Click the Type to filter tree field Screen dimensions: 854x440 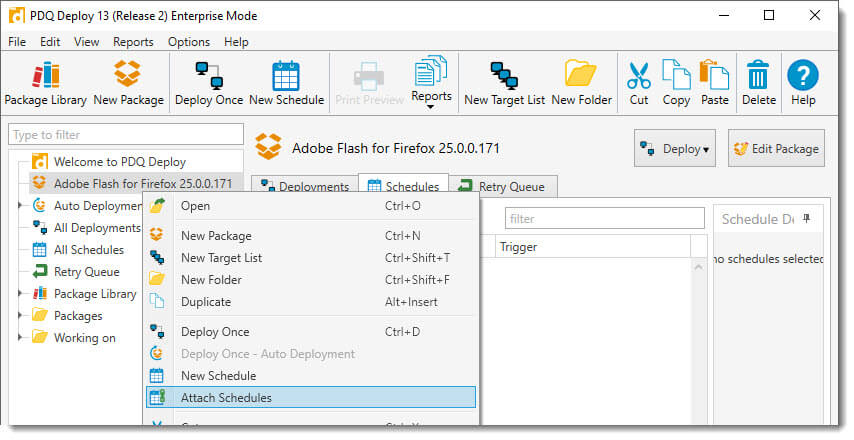click(126, 135)
